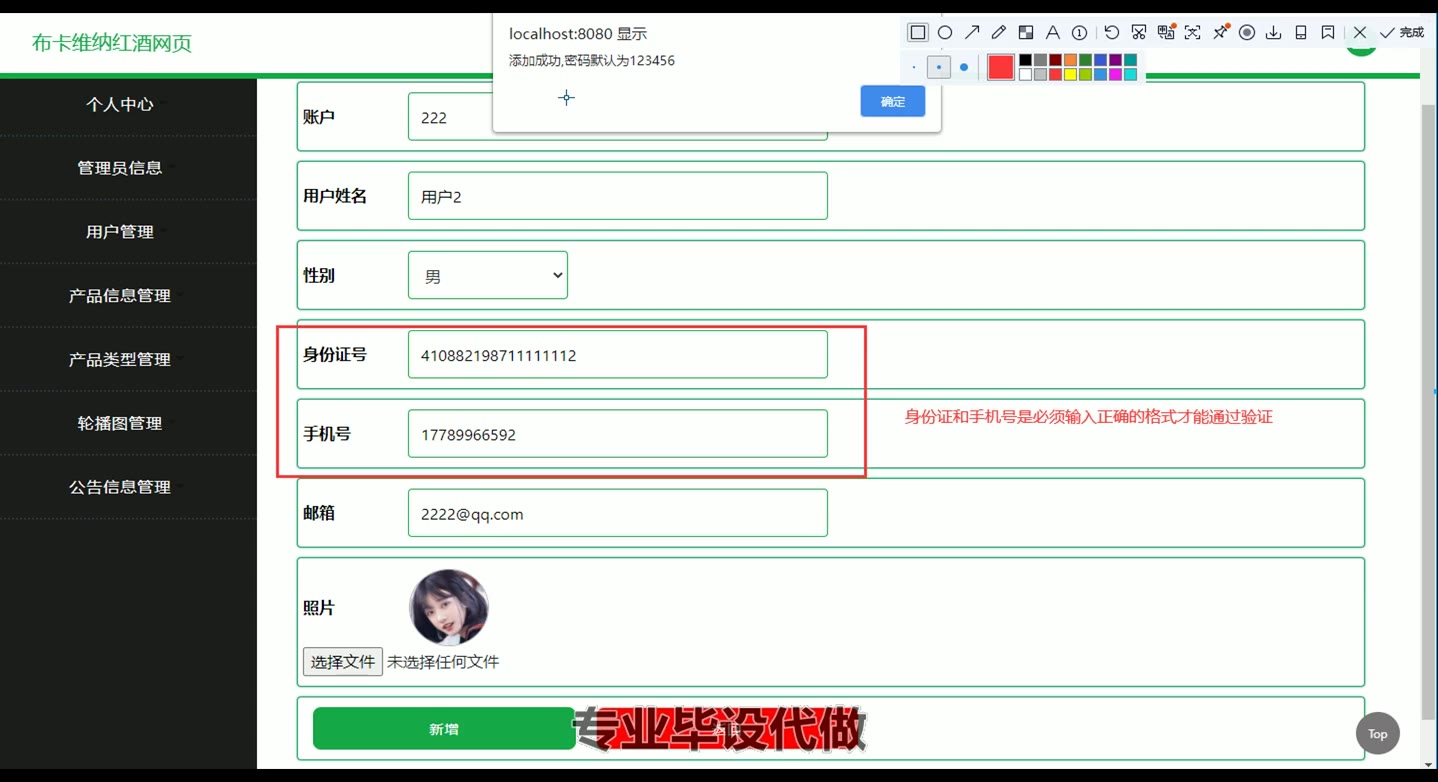Select the rectangle annotation tool
1438x782 pixels.
pos(918,32)
